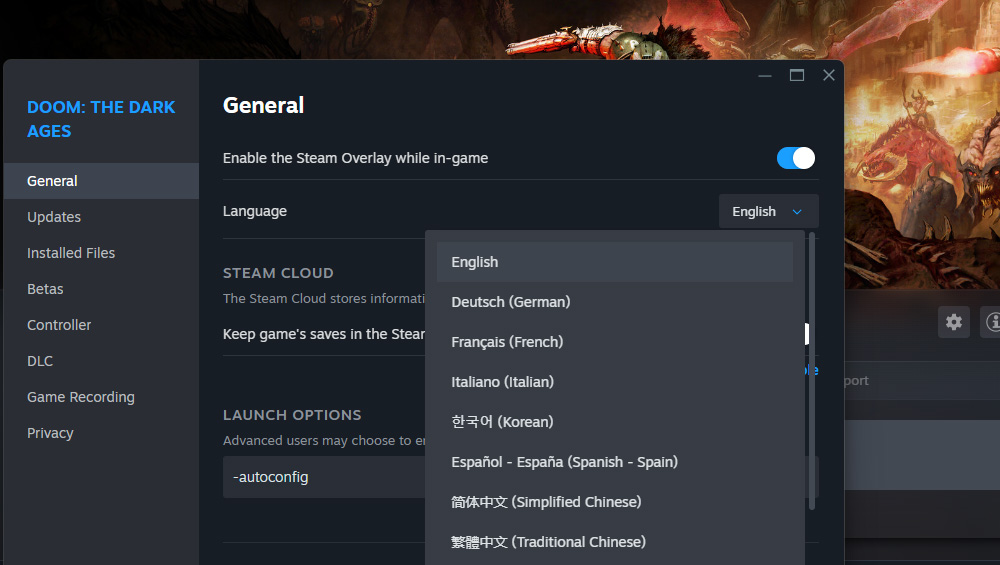Choose Español - España (Spanish - Spain)
This screenshot has width=1000, height=565.
(614, 462)
